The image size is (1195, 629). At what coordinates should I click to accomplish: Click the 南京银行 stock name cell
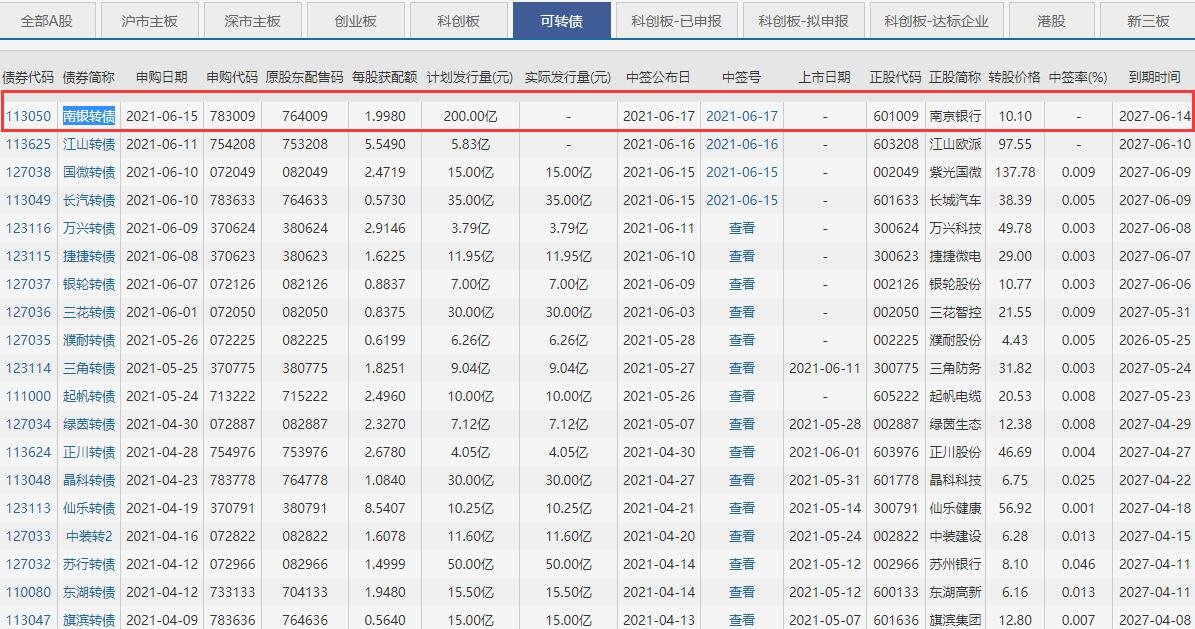(955, 117)
